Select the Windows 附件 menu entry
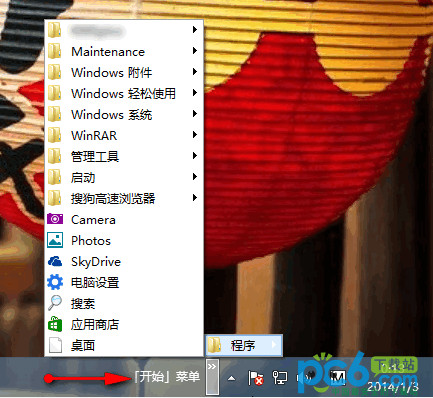Viewport: 433px width, 398px height. [124, 72]
